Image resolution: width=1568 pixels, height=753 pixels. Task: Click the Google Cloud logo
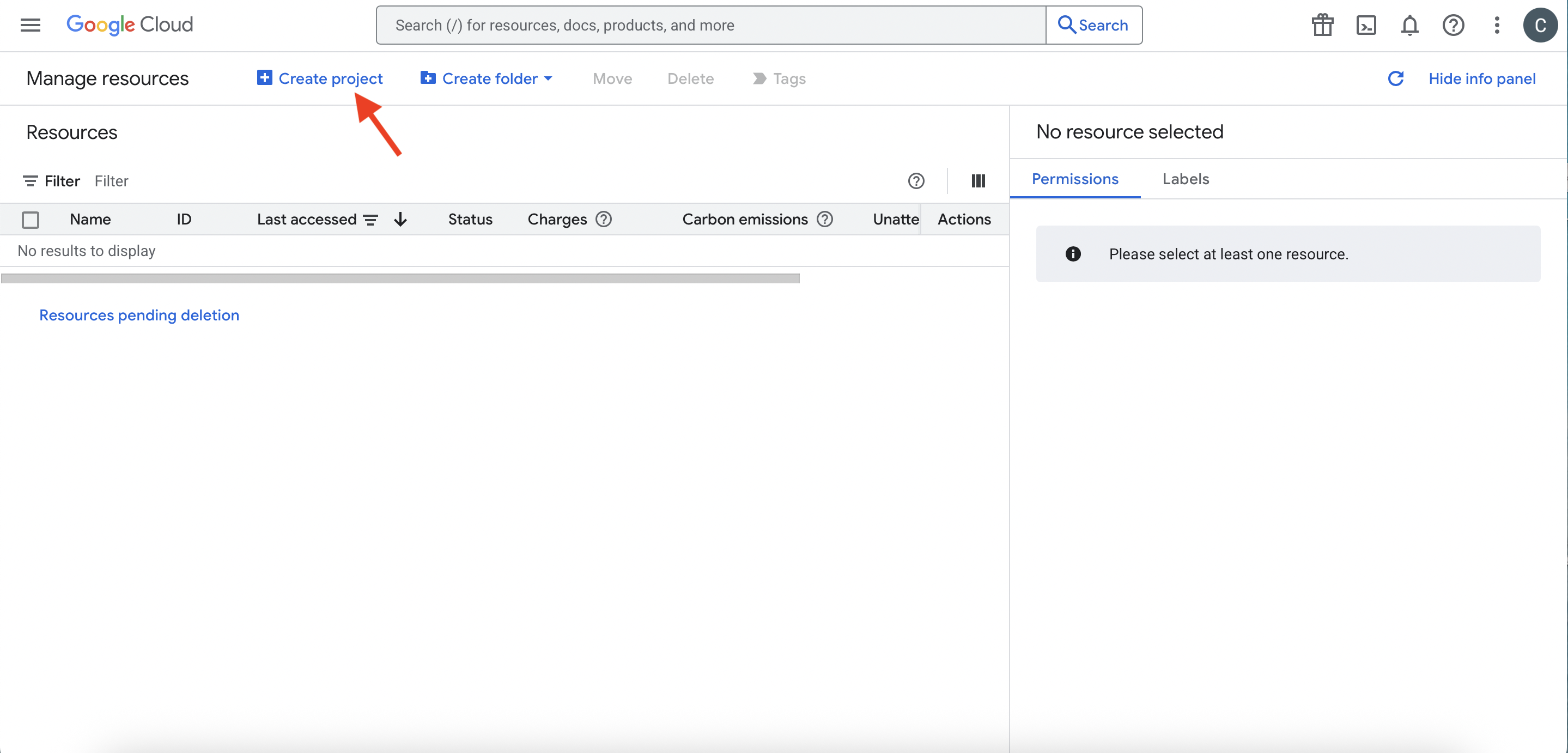130,25
